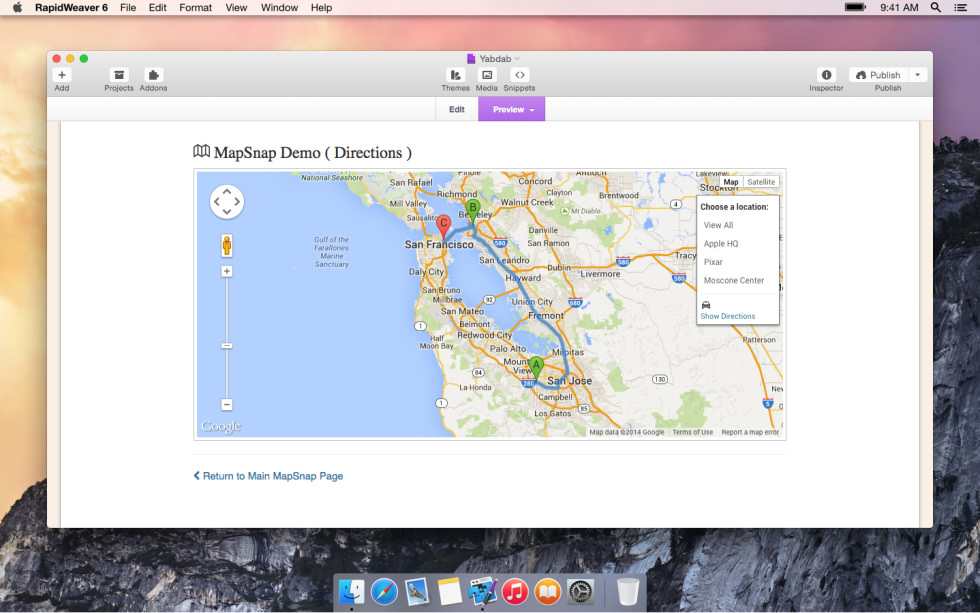The width and height of the screenshot is (980, 613).
Task: Select the Preview tab
Action: (511, 109)
